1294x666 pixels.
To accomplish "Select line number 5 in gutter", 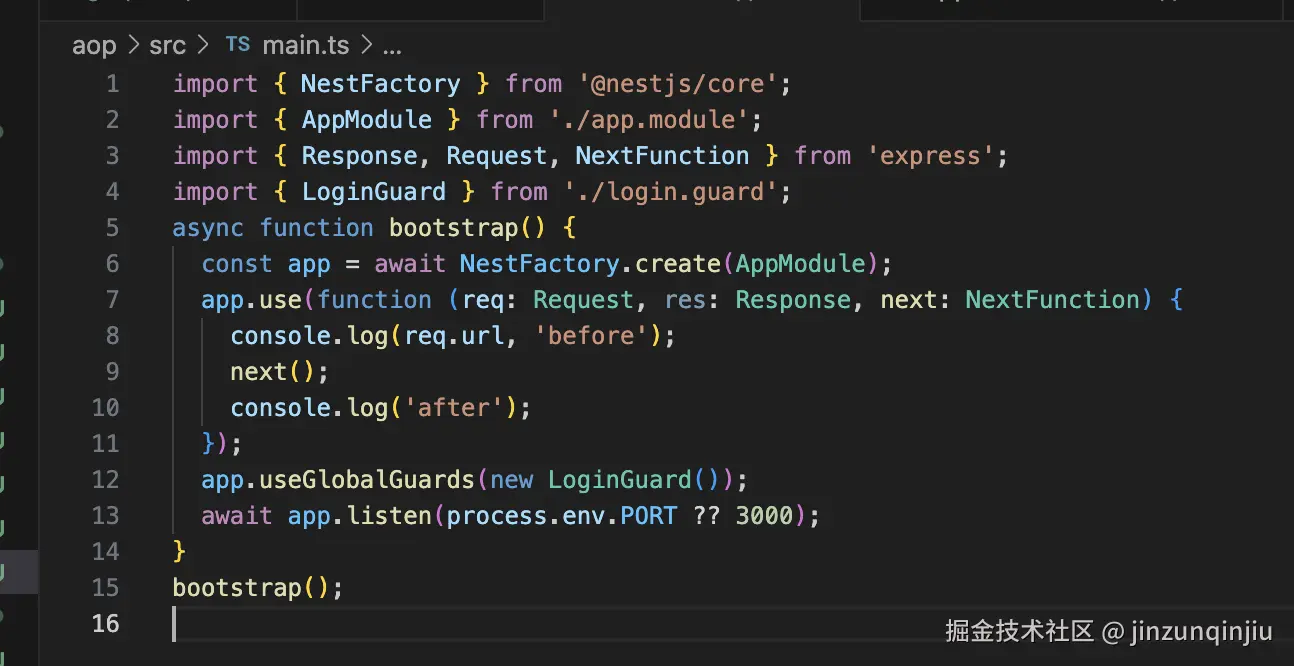I will pyautogui.click(x=112, y=228).
